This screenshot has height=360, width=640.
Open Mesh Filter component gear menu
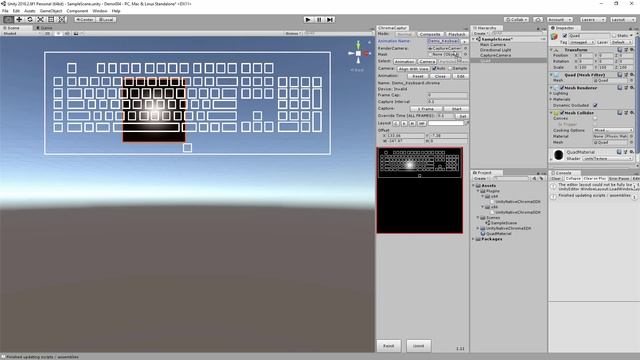click(x=632, y=75)
